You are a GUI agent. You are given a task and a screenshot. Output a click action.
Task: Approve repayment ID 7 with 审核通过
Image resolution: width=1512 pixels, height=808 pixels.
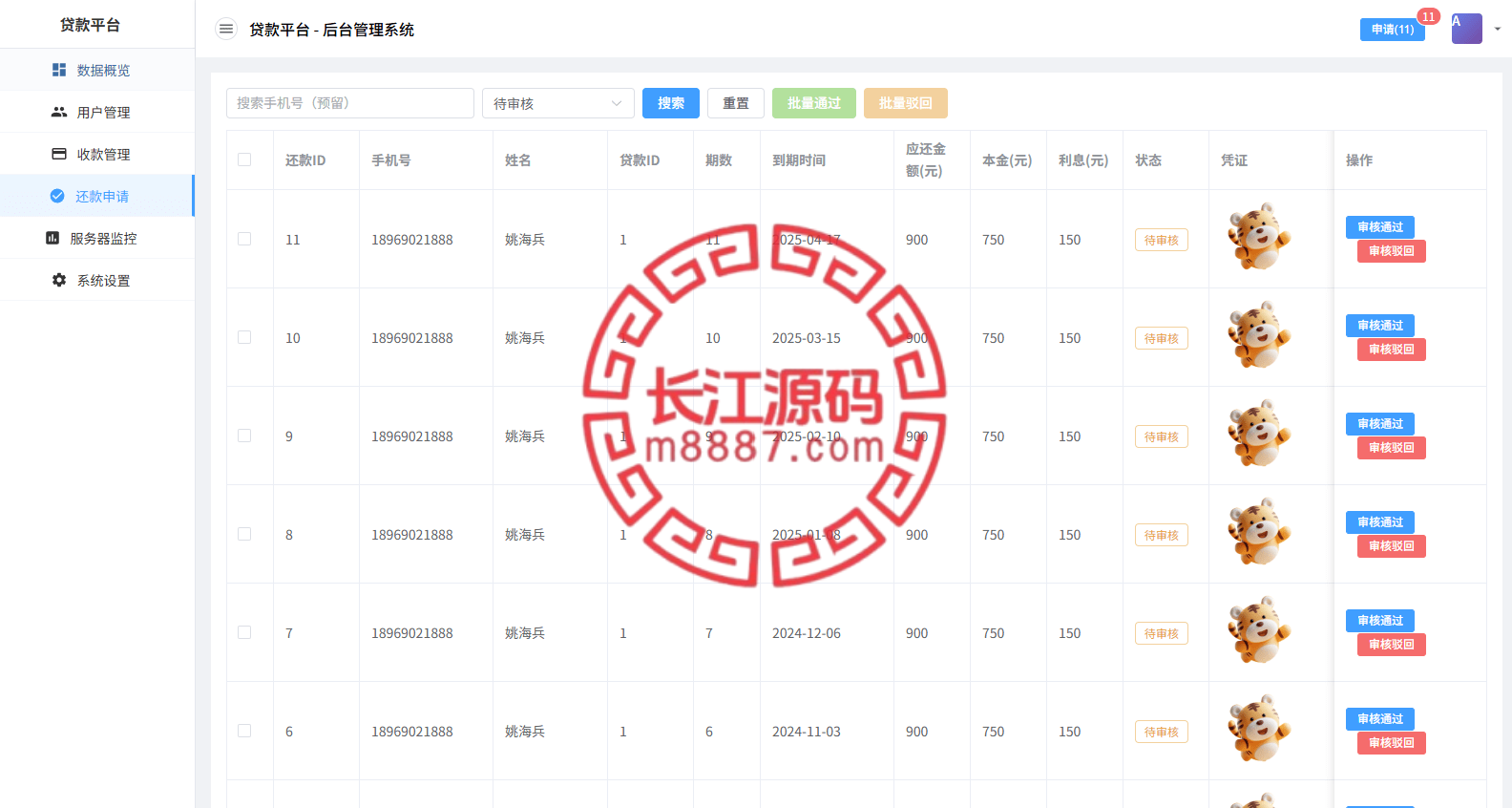1380,621
